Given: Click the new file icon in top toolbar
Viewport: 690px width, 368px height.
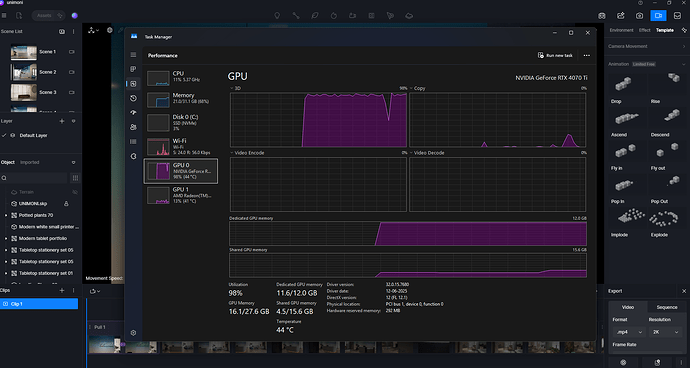Looking at the screenshot, I should 19,15.
